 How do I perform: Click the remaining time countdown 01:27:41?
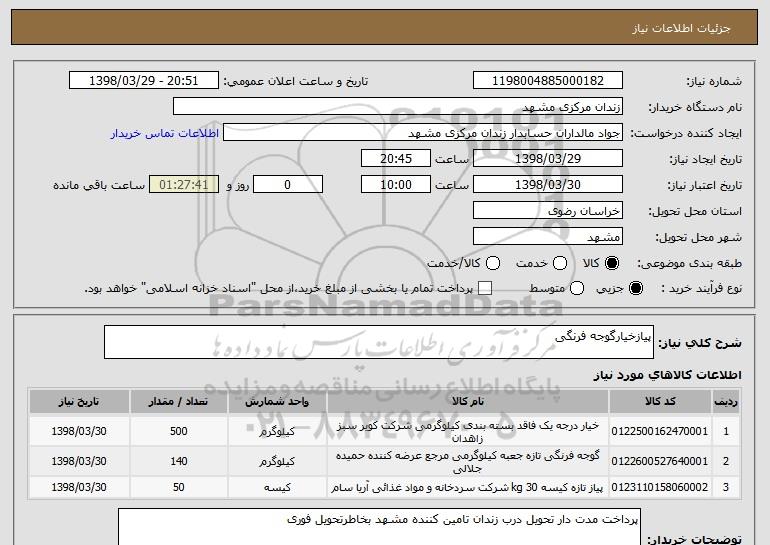tap(184, 185)
